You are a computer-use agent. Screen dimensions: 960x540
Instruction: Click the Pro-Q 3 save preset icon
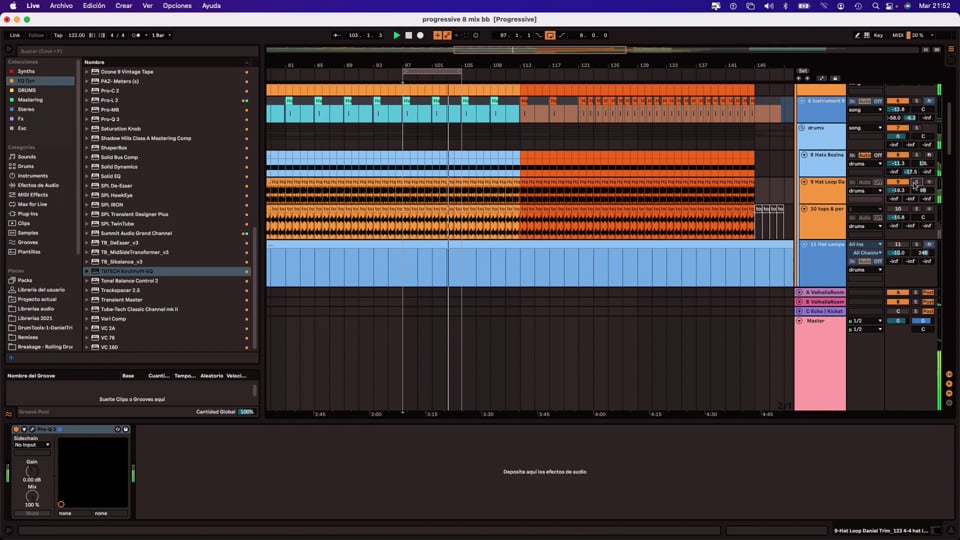(126, 429)
